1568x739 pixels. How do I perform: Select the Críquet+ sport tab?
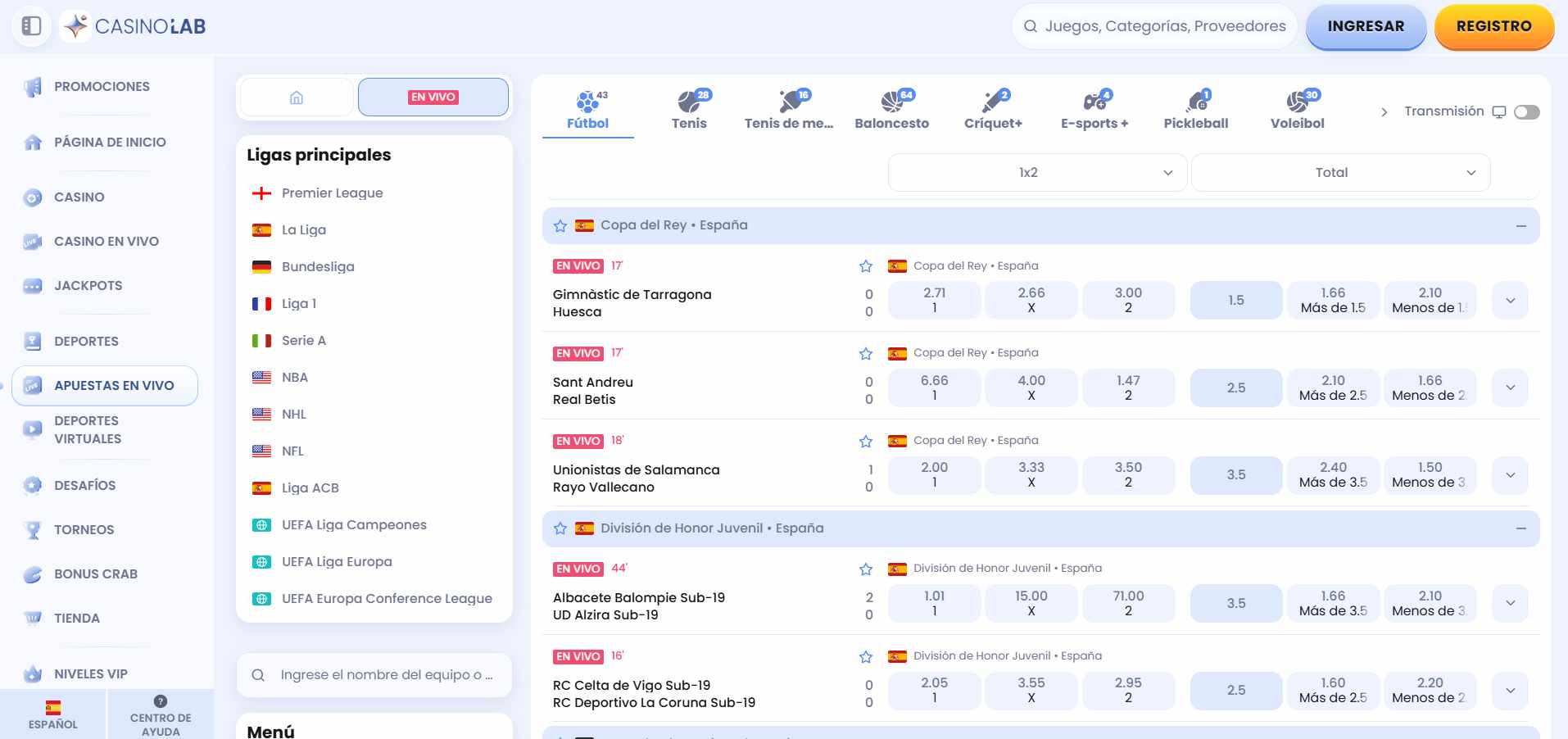tap(994, 111)
